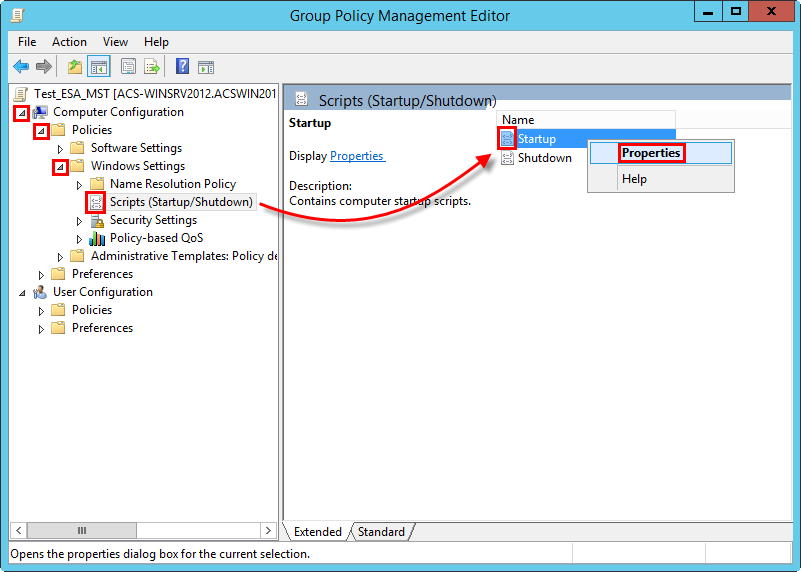Expand the User Configuration Policies node

tap(41, 310)
